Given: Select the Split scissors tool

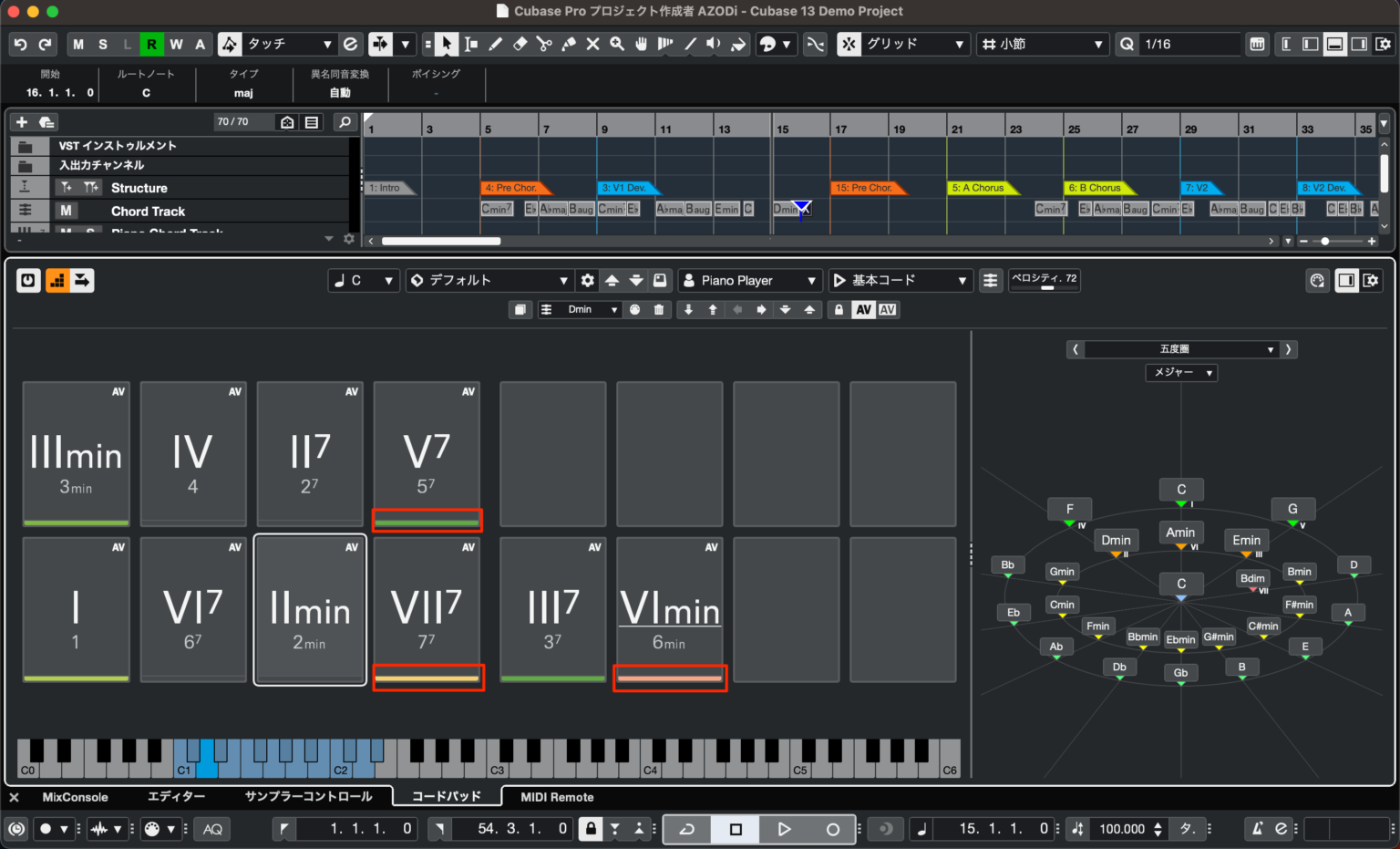Looking at the screenshot, I should pyautogui.click(x=544, y=44).
